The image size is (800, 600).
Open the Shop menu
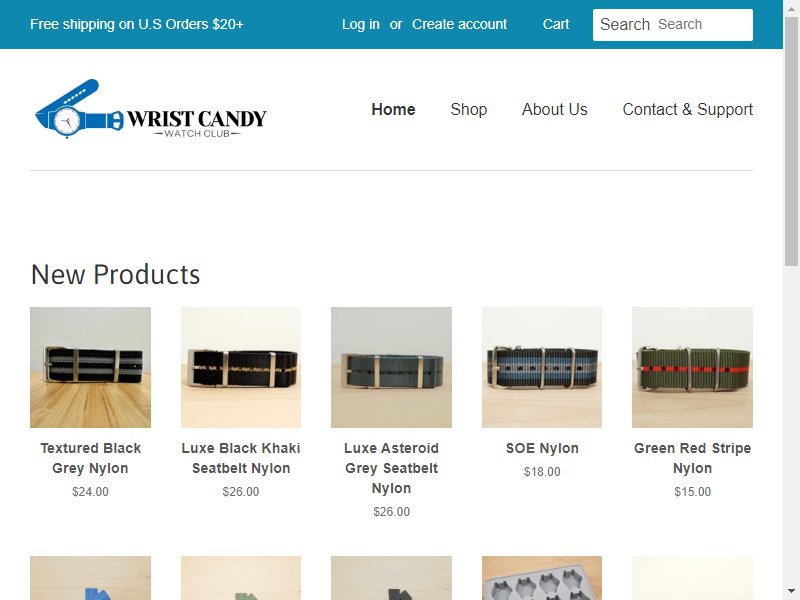click(x=469, y=109)
